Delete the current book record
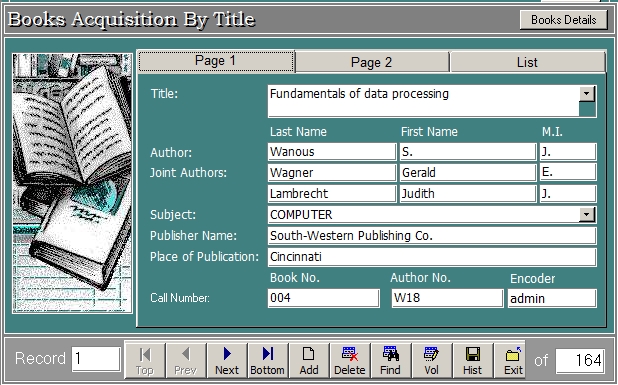618x385 pixels. (350, 361)
